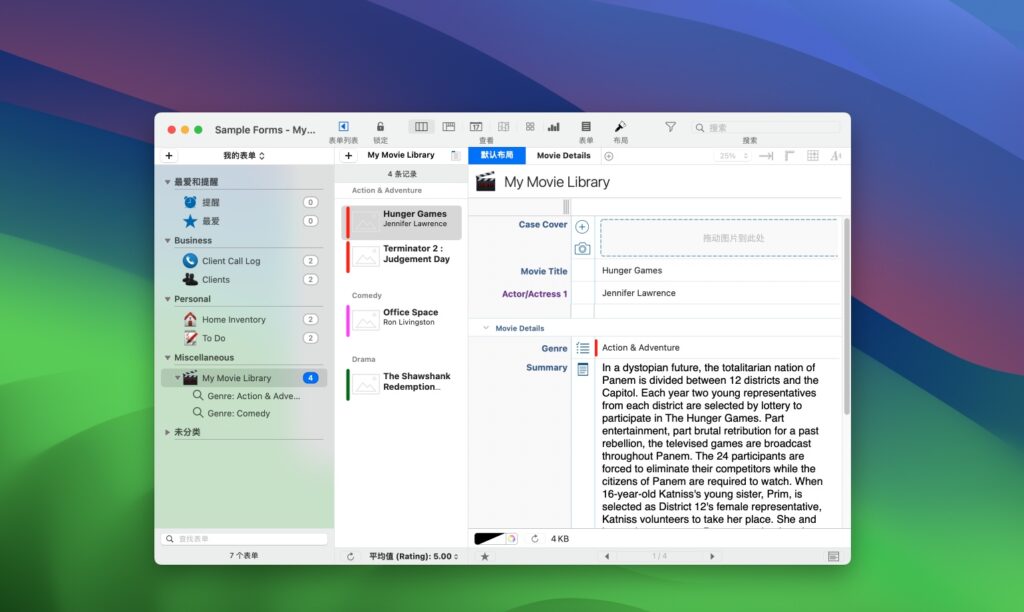Select the 默认布局 tab
Viewport: 1024px width, 612px height.
498,155
